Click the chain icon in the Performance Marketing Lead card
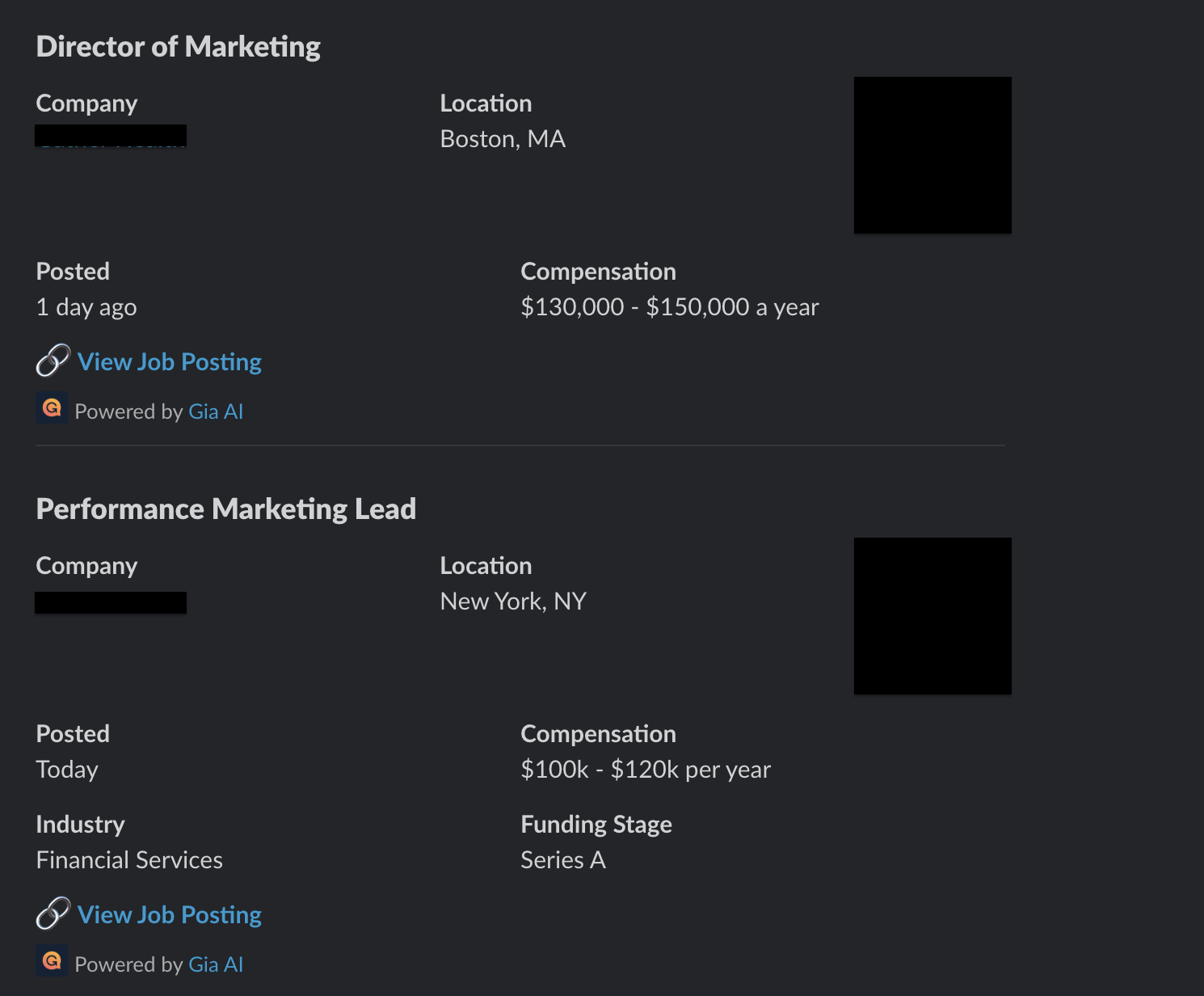 coord(53,914)
